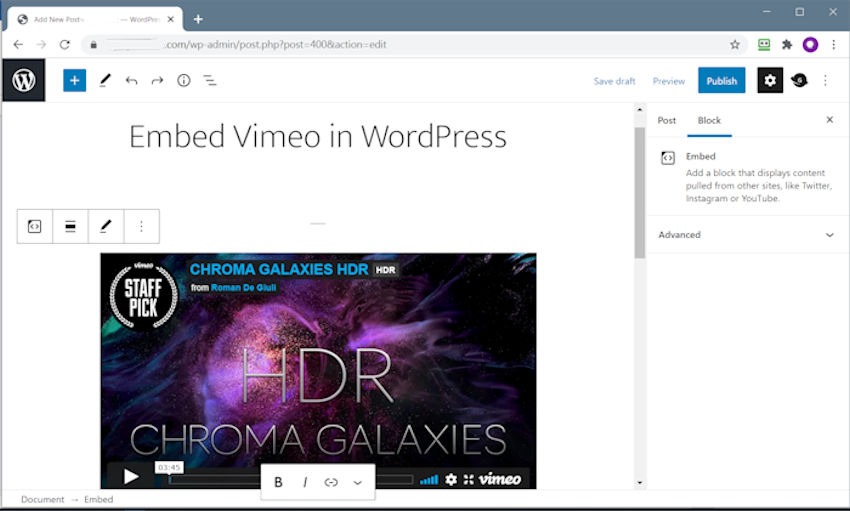This screenshot has width=850, height=511.
Task: Apply italic to caption text
Action: coord(305,482)
